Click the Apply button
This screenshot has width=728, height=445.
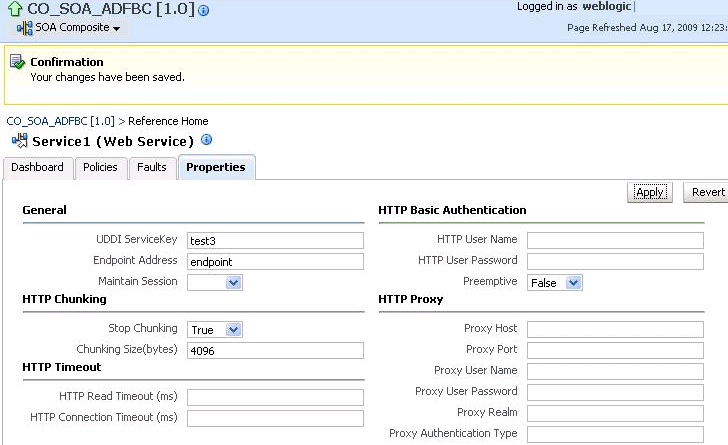pos(650,192)
